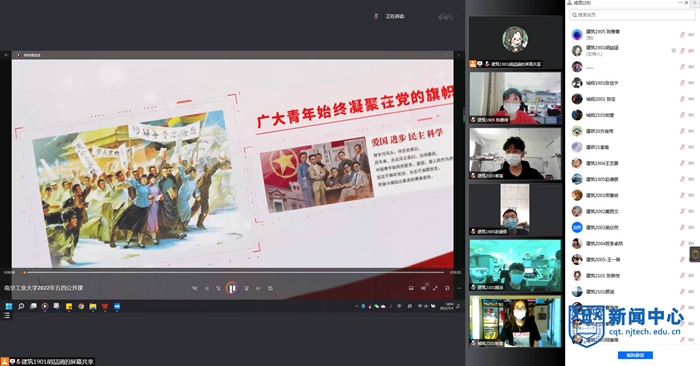
Task: Select the red-shirt masked participant video thumbnail
Action: point(515,98)
